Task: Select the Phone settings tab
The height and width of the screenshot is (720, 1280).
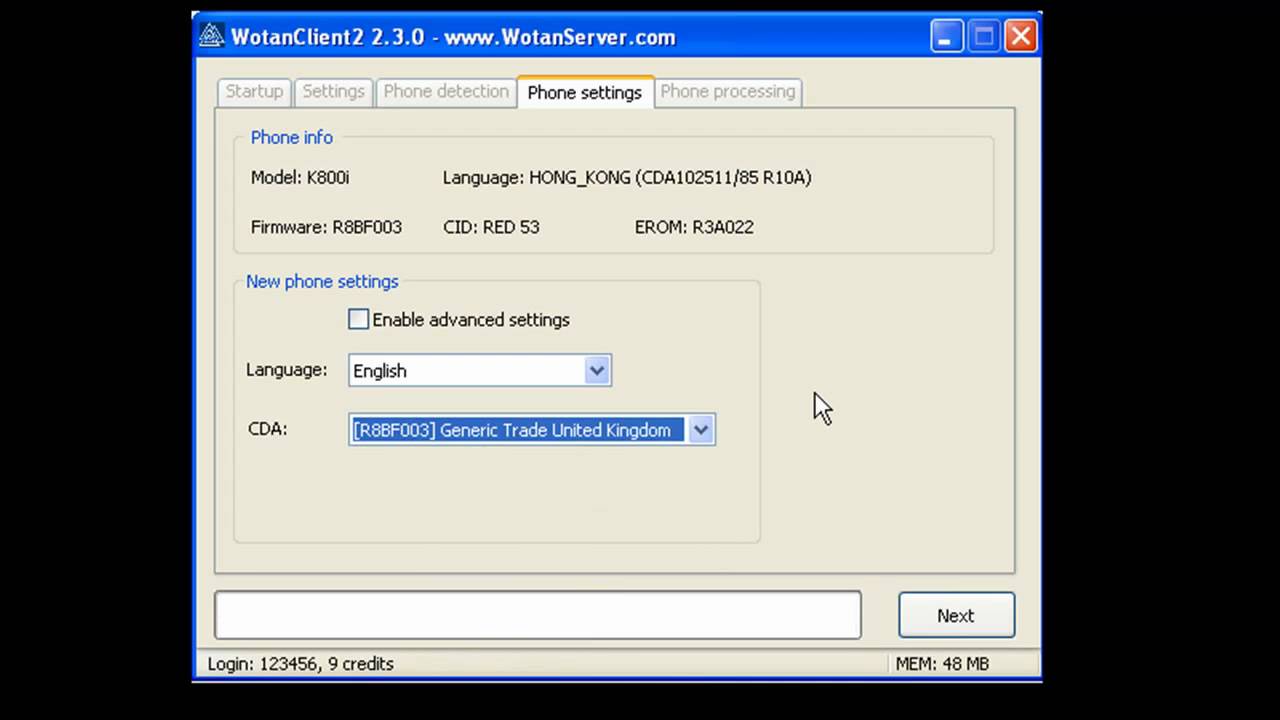Action: point(585,92)
